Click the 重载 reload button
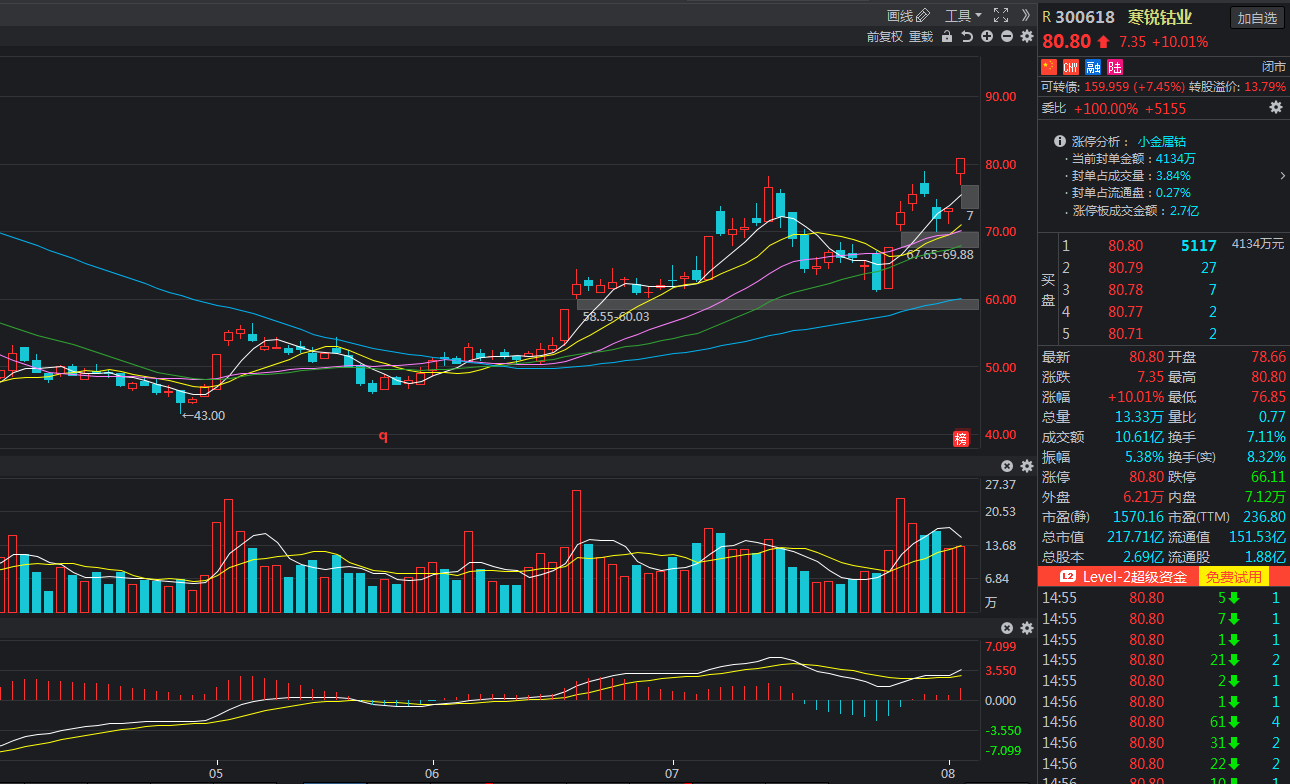 coord(921,37)
